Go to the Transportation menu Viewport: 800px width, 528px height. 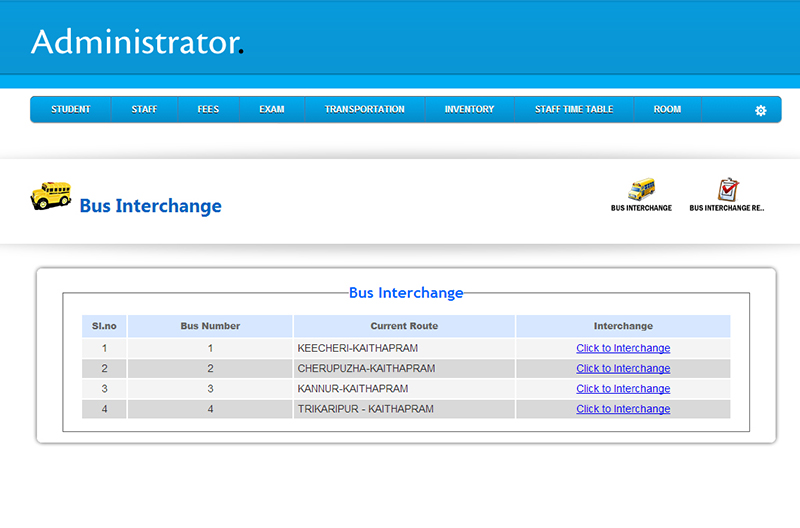click(x=364, y=109)
